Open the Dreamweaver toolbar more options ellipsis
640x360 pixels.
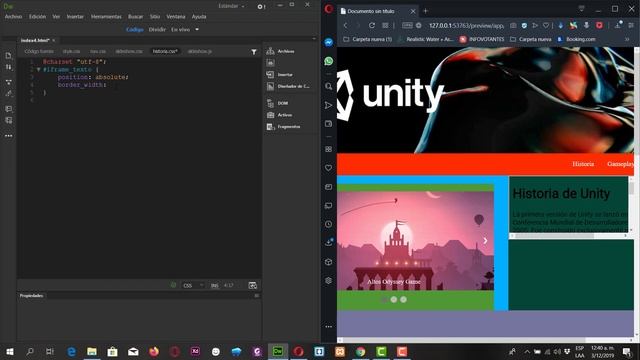click(x=9, y=136)
